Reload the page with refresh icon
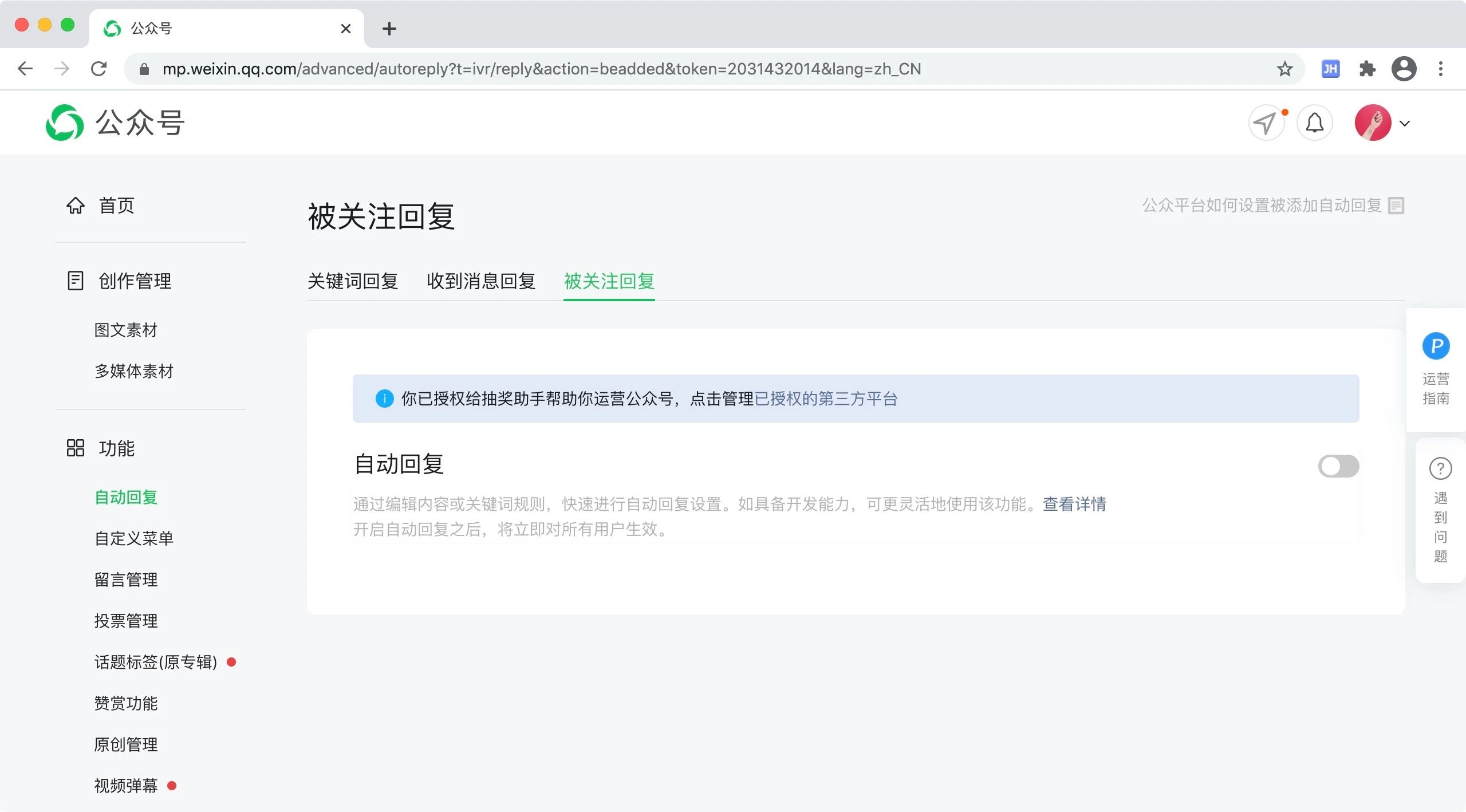This screenshot has width=1466, height=812. (98, 69)
